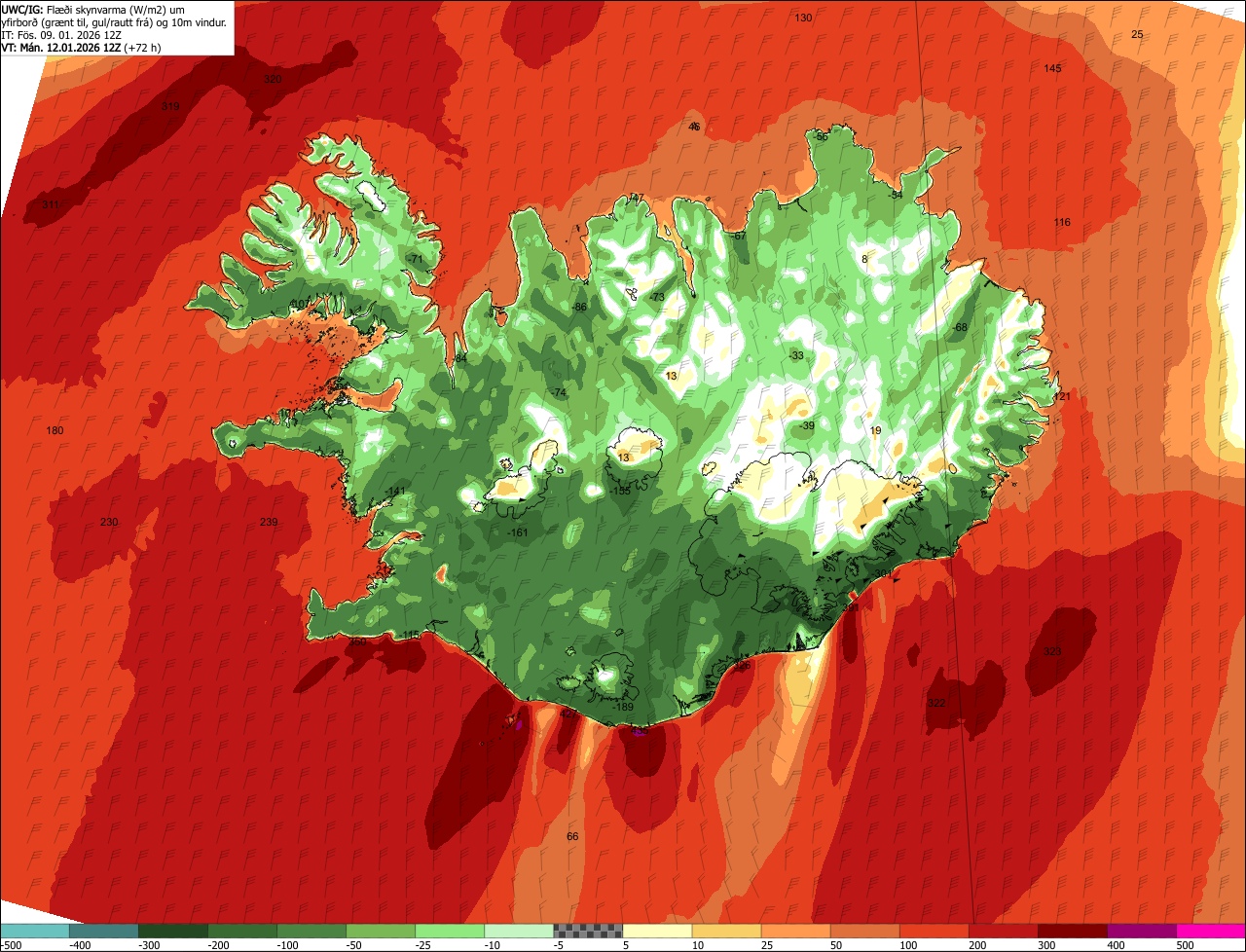Click the map value 320 northwest of Iceland
The image size is (1246, 952).
pos(273,79)
